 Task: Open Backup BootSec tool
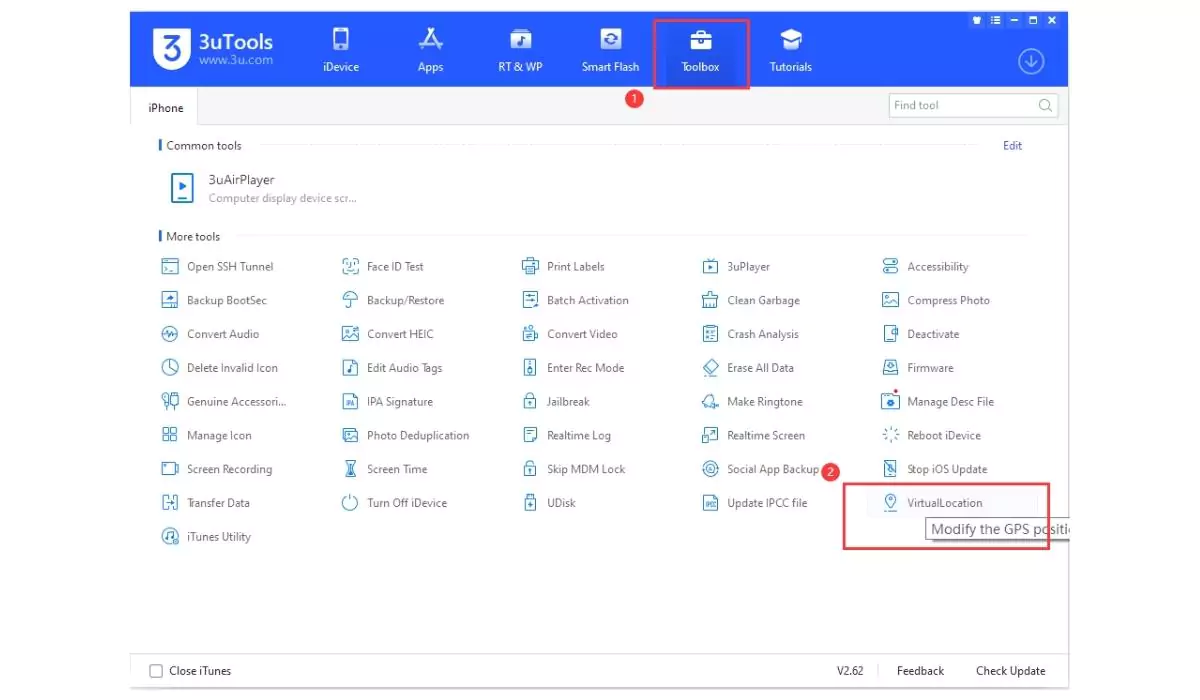pos(214,300)
